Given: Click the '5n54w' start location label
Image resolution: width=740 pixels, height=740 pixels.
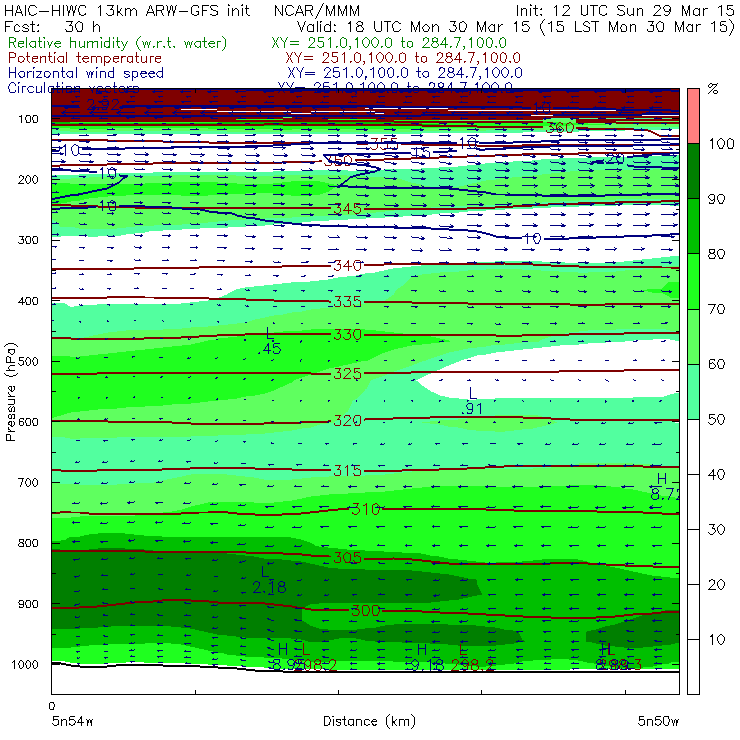Looking at the screenshot, I should coord(73,721).
